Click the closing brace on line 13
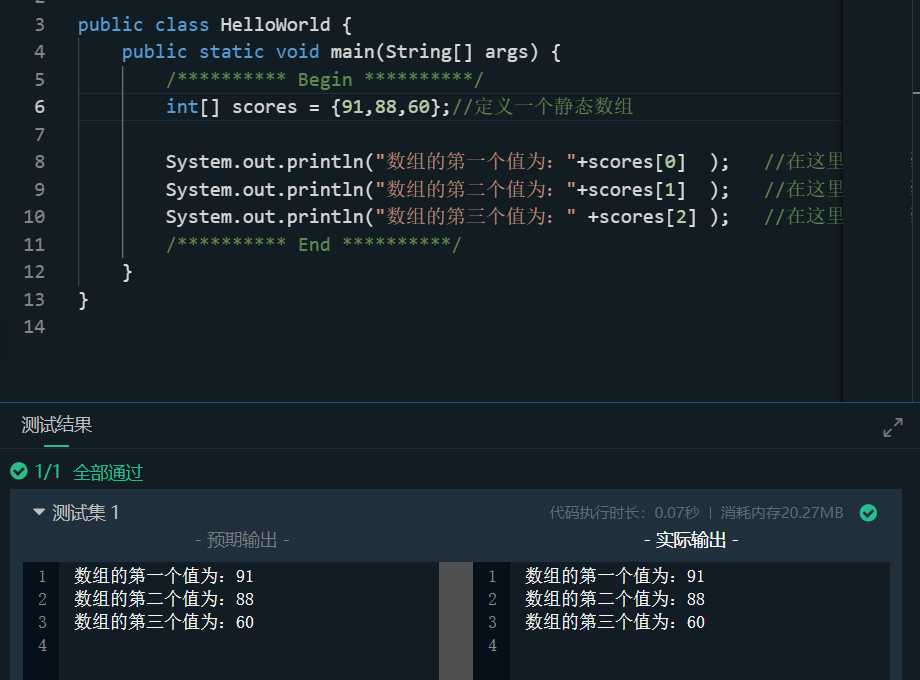 coord(83,300)
